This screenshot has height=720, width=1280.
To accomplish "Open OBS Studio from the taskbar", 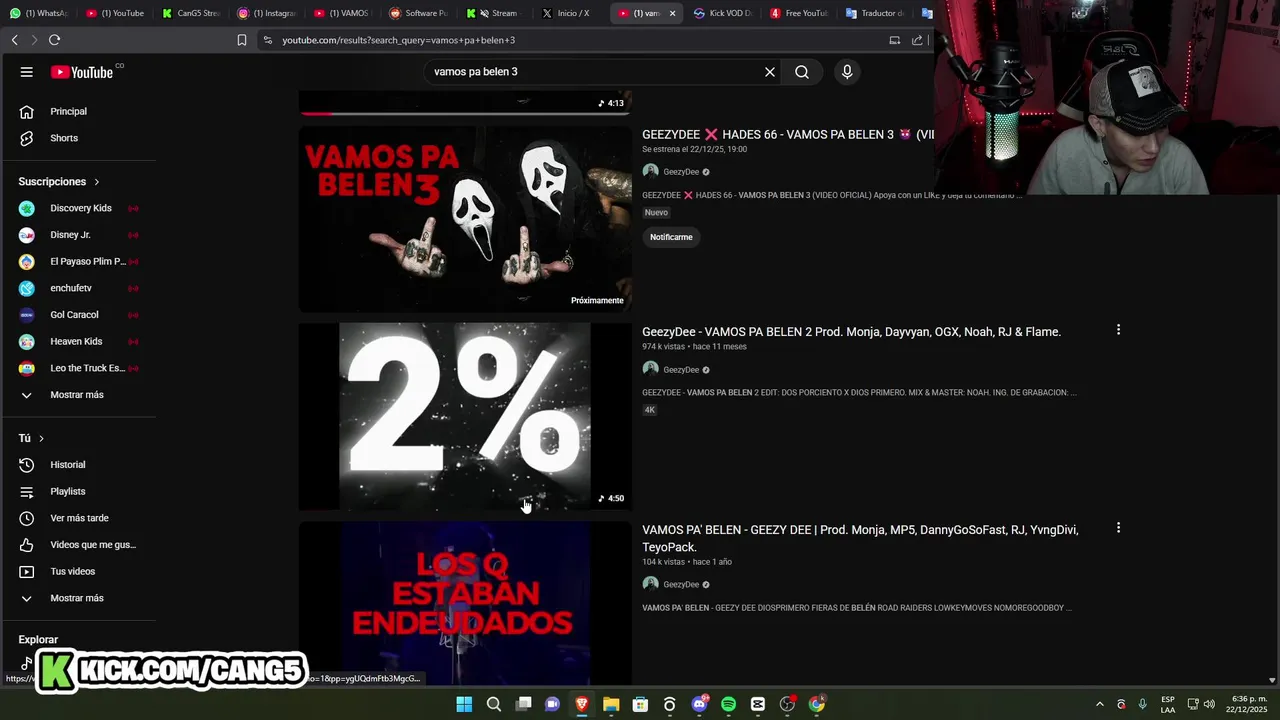I will click(x=787, y=704).
